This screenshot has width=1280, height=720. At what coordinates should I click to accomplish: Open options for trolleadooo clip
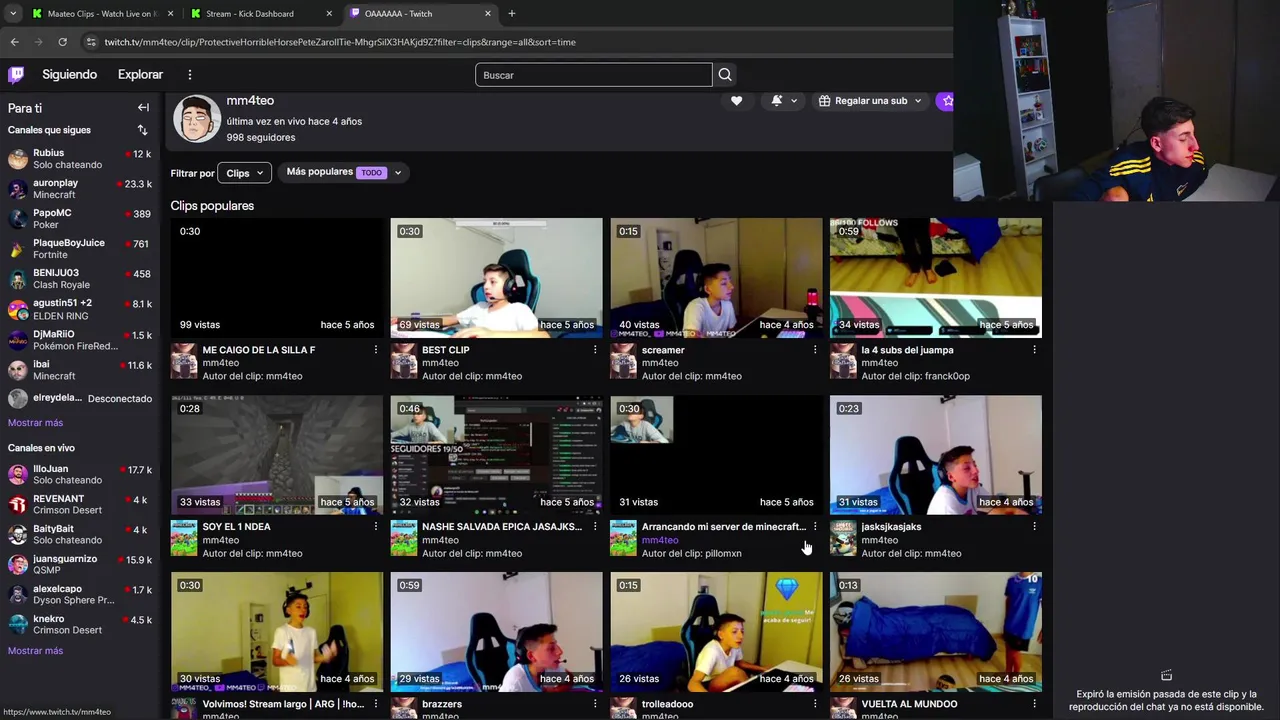pos(815,704)
